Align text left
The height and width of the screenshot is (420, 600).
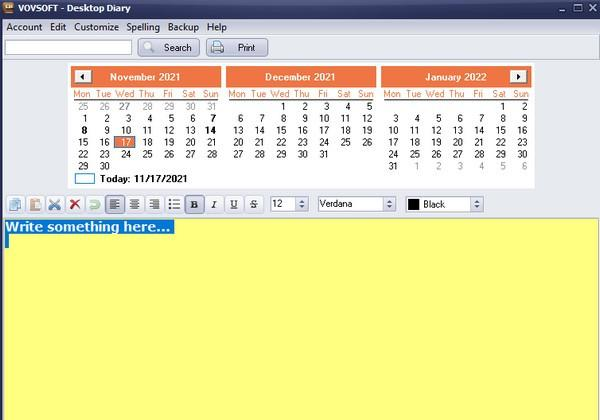115,204
